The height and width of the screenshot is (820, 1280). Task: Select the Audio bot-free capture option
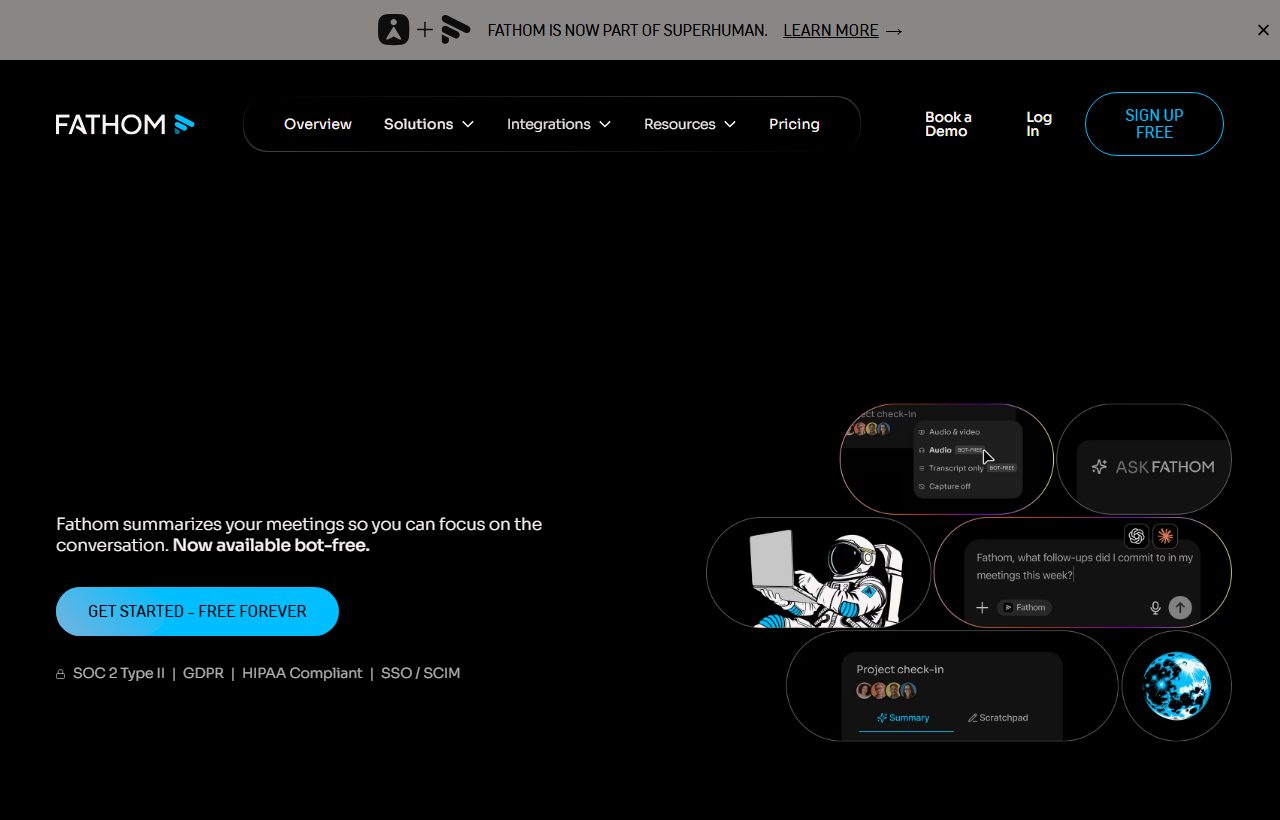pos(951,450)
